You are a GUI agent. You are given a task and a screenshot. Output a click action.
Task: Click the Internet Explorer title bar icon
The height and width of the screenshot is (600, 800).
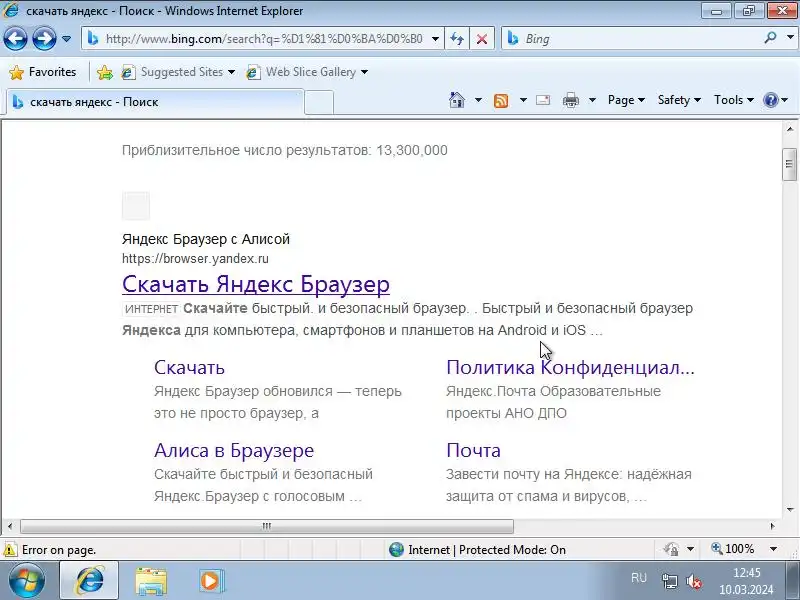click(11, 10)
